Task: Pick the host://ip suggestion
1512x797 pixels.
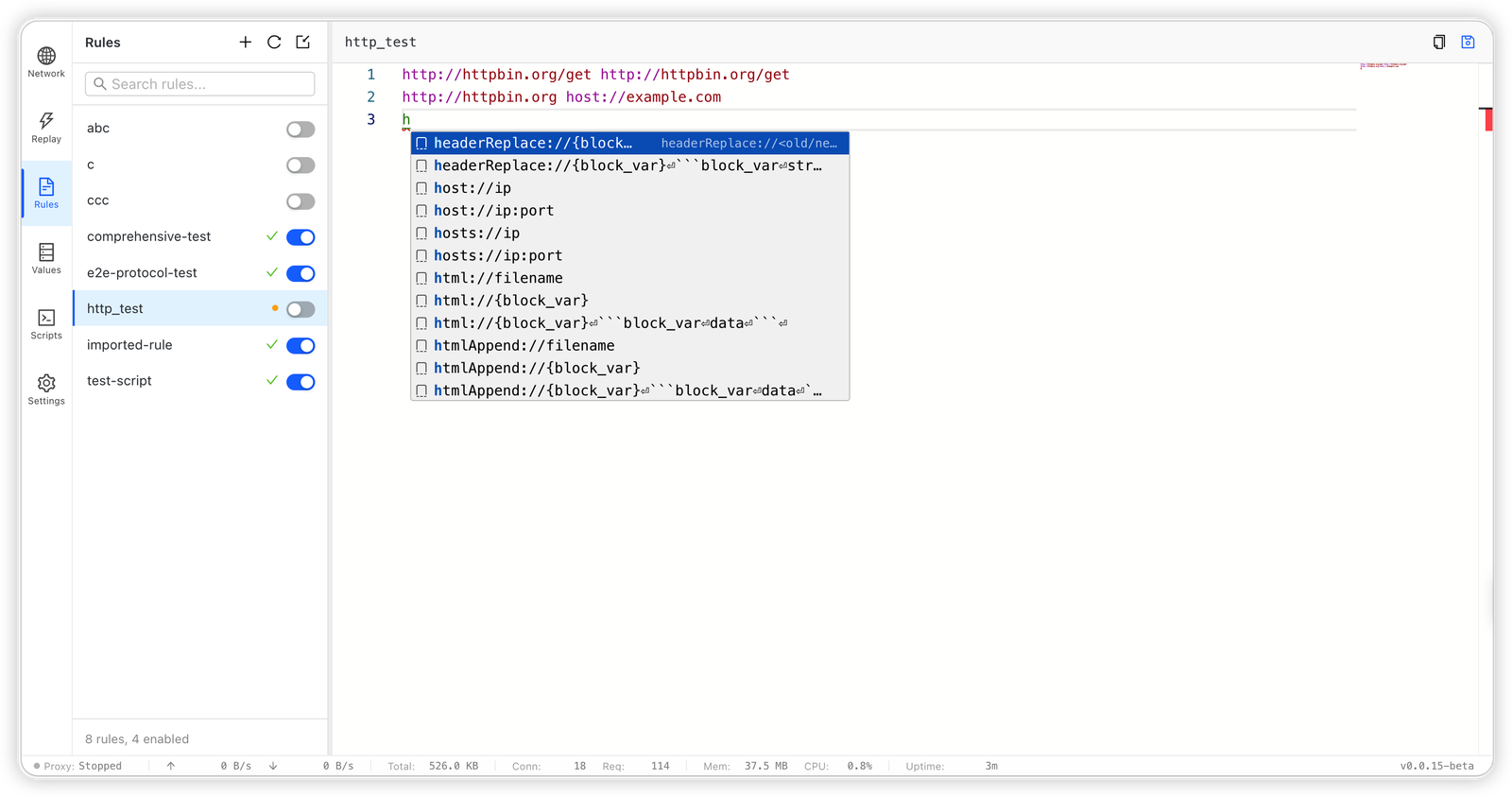Action: 630,188
